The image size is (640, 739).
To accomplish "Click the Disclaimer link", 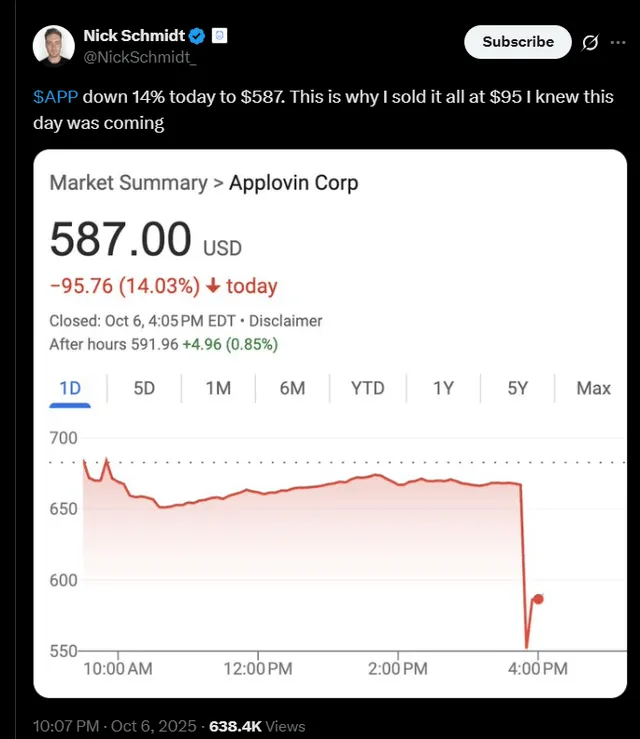I will (x=285, y=321).
